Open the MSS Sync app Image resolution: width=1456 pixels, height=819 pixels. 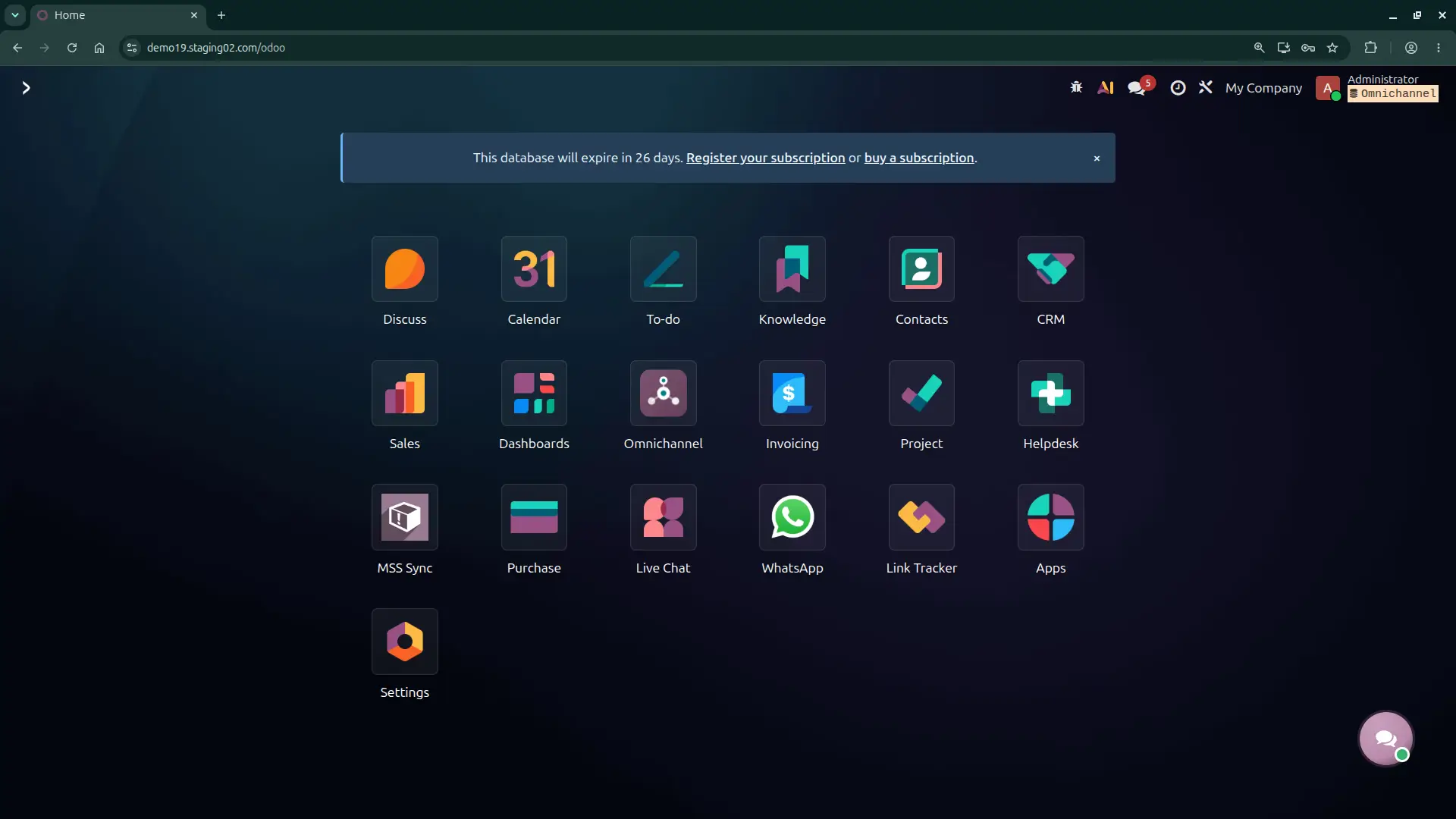(405, 518)
